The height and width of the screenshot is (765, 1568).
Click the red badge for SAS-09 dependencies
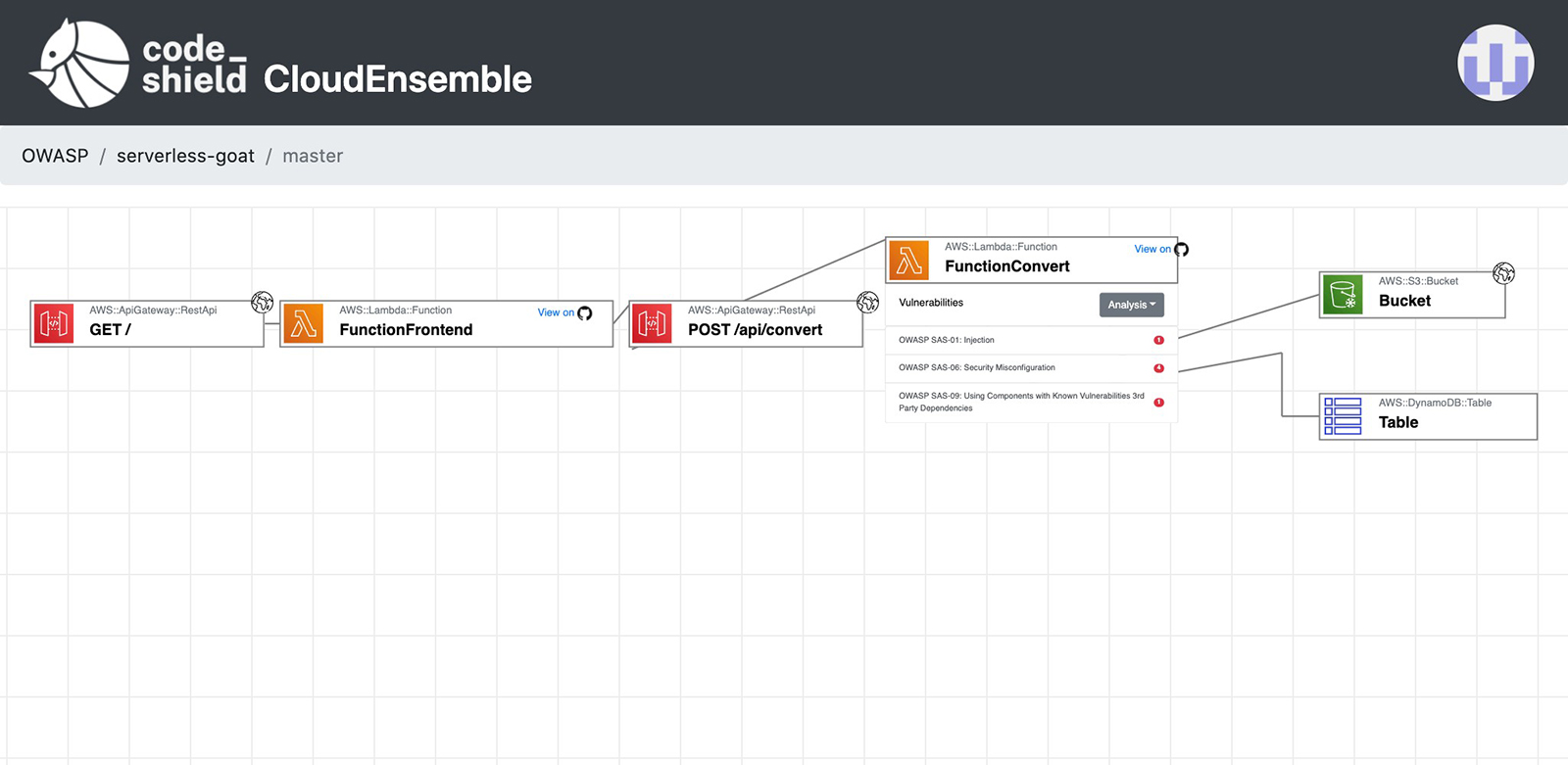1158,403
